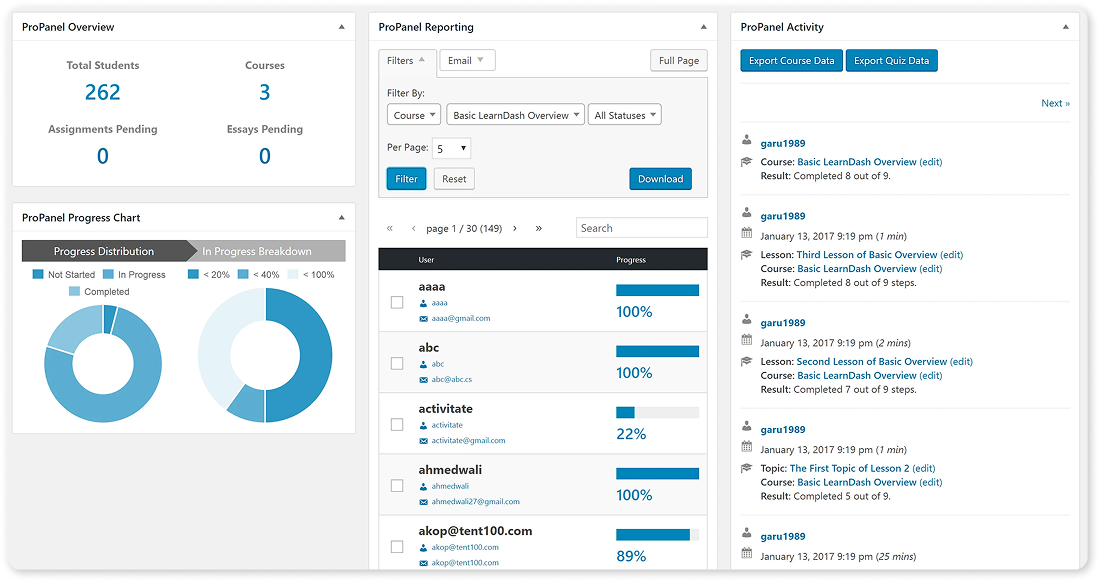Viewport: 1100px width, 583px height.
Task: Click the user icon next to activitate
Action: [423, 425]
